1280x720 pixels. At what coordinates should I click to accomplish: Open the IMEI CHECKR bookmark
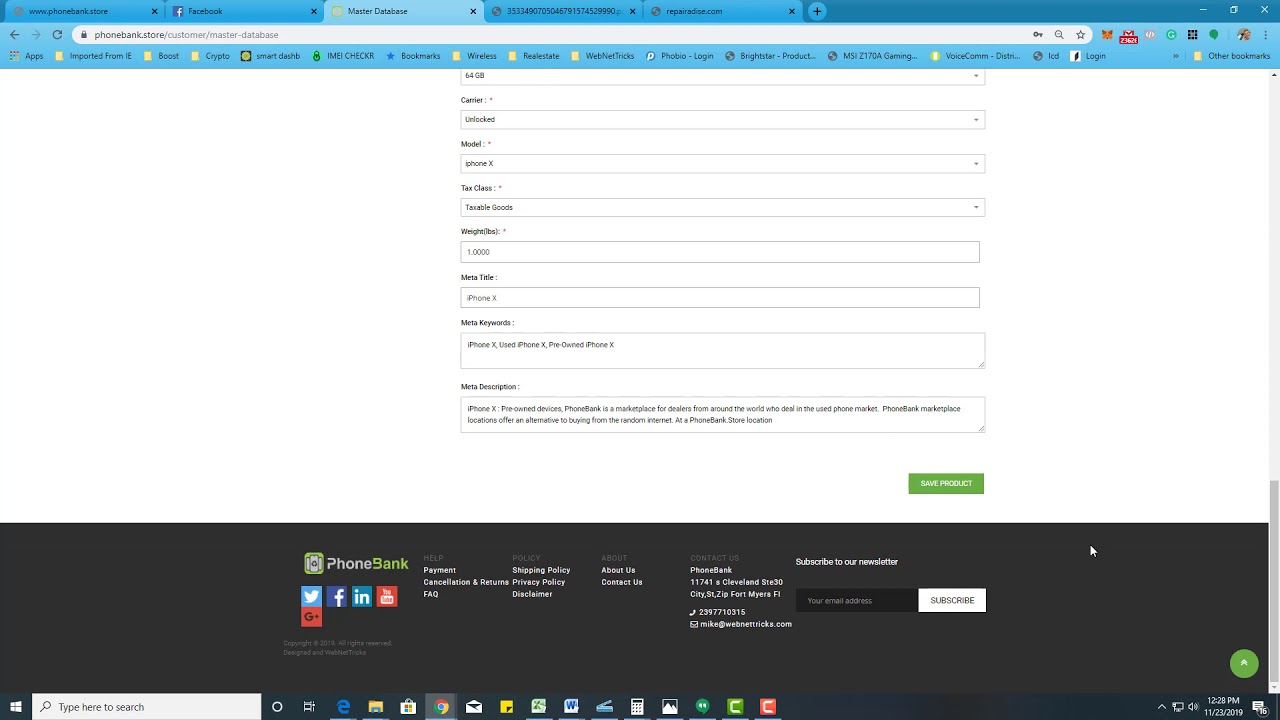coord(343,56)
